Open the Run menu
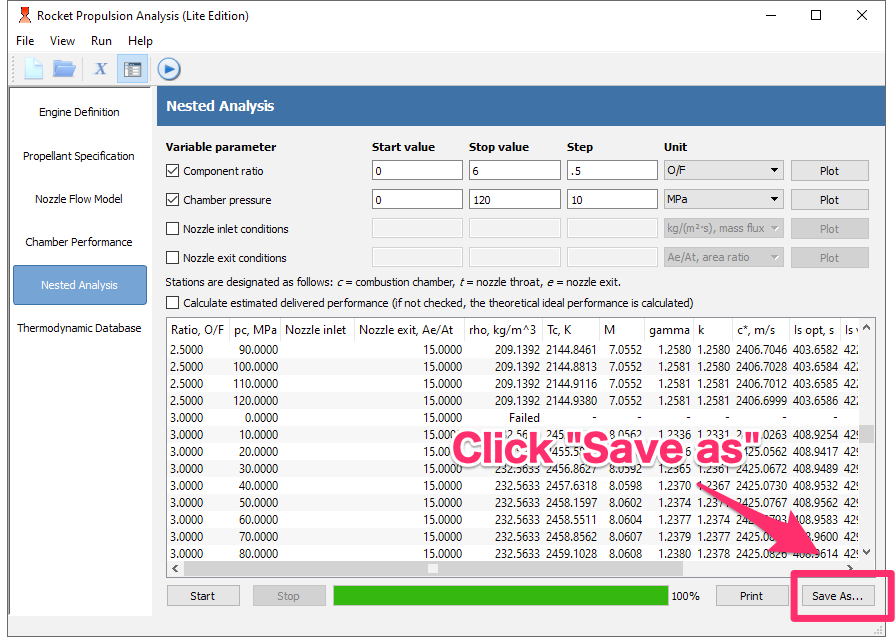This screenshot has height=644, width=895. coord(101,41)
